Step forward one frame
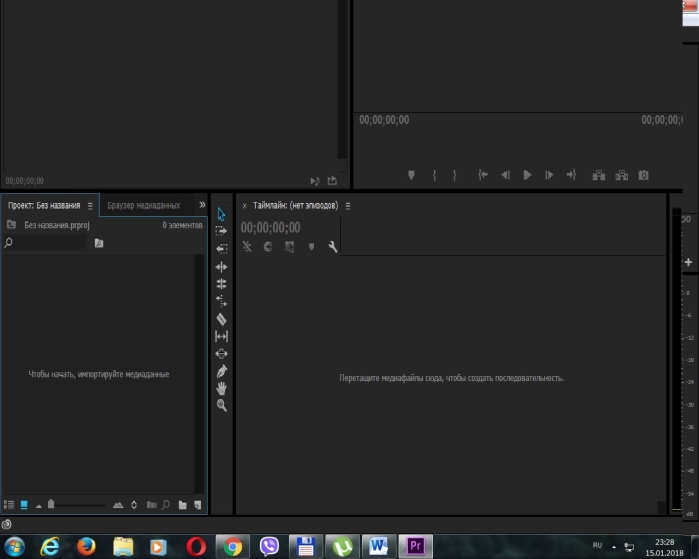699x559 pixels. coord(549,175)
